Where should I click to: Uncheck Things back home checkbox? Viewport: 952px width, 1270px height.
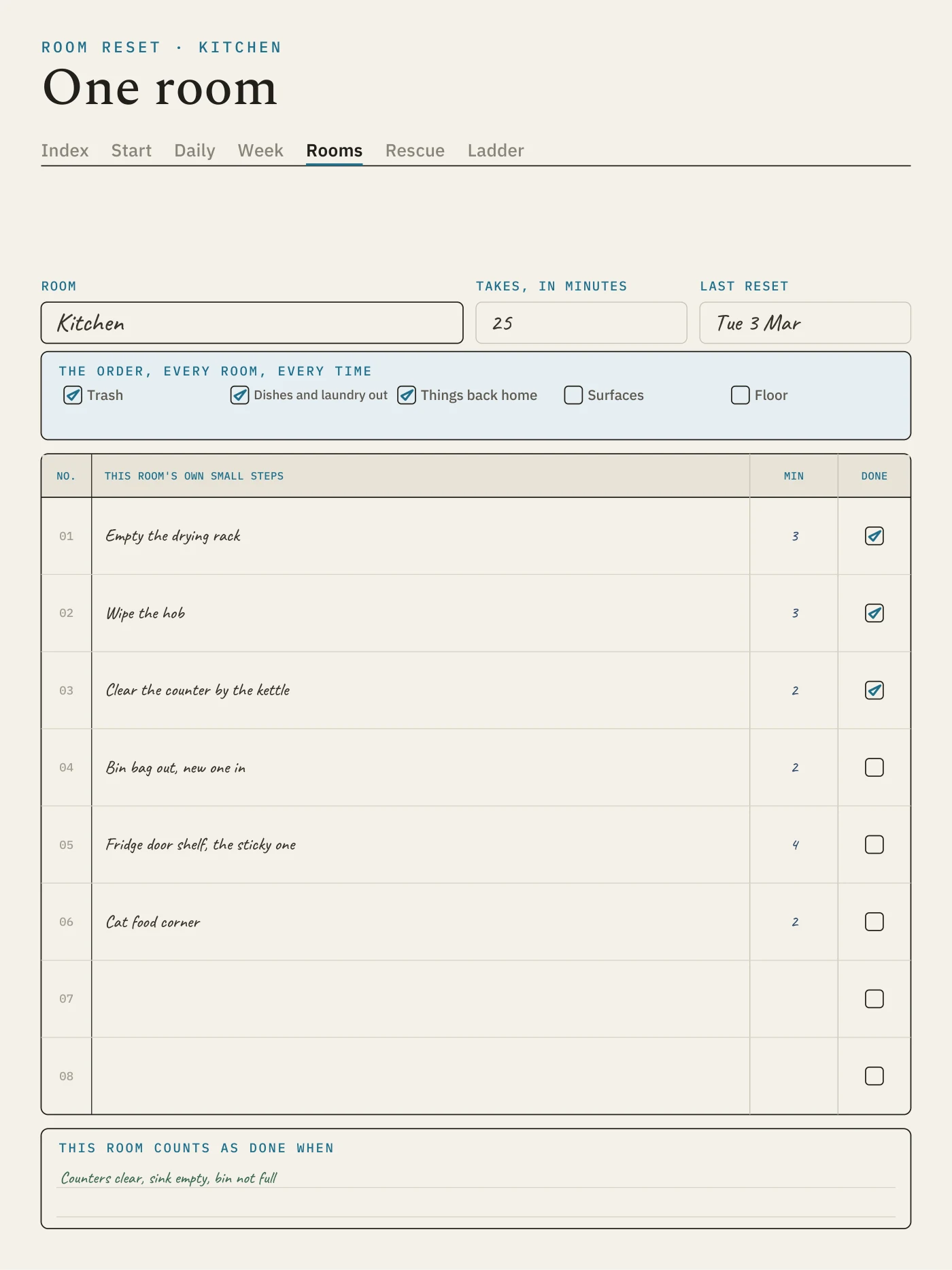click(407, 395)
